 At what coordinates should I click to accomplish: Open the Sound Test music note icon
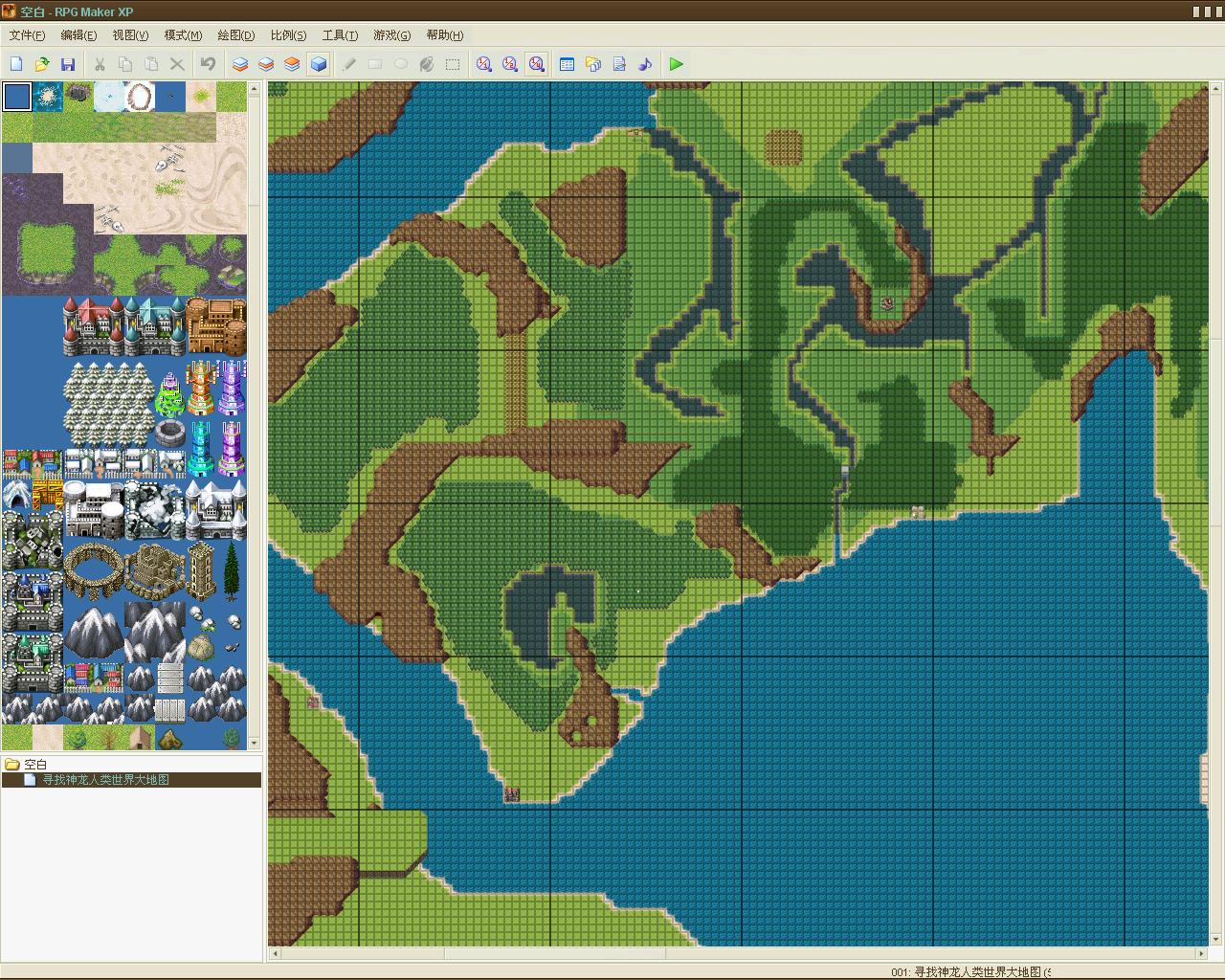point(645,64)
